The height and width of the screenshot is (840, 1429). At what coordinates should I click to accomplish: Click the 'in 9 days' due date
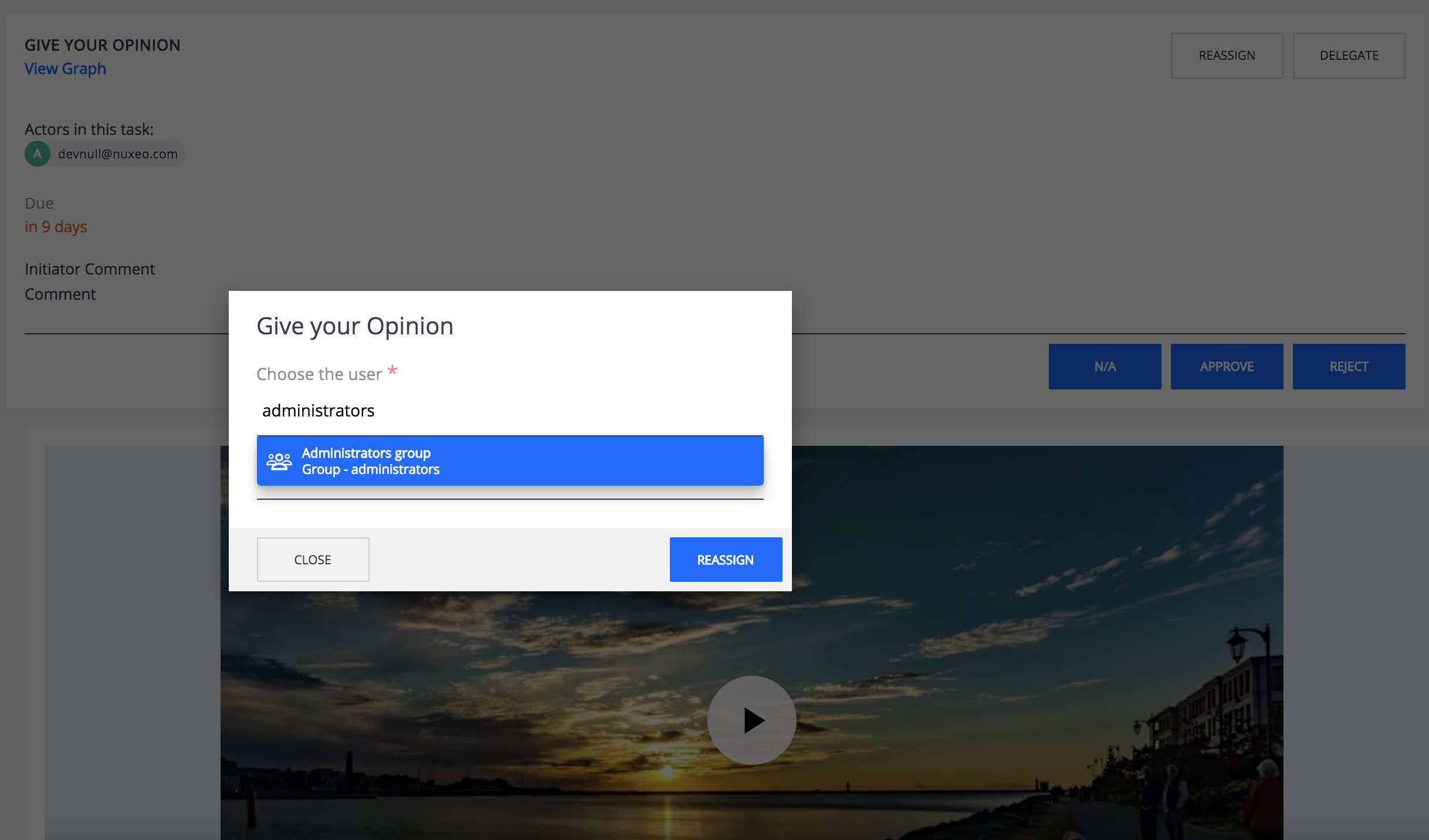tap(56, 227)
